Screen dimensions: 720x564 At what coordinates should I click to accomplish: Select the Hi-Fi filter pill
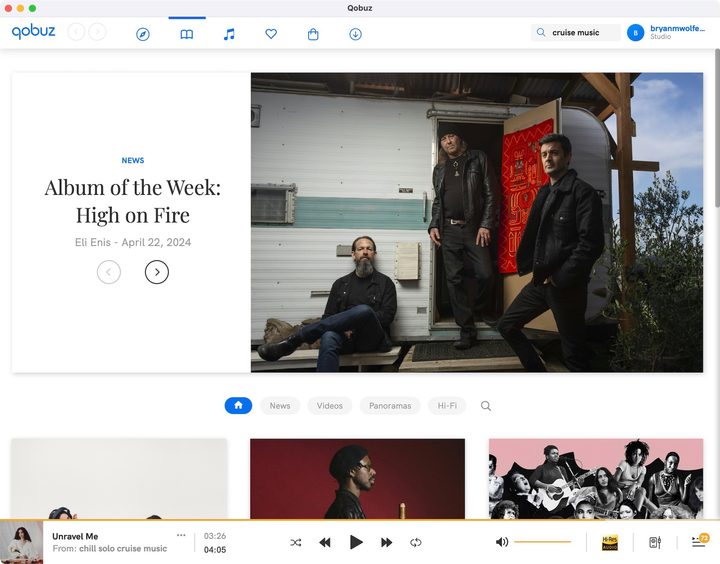[447, 406]
